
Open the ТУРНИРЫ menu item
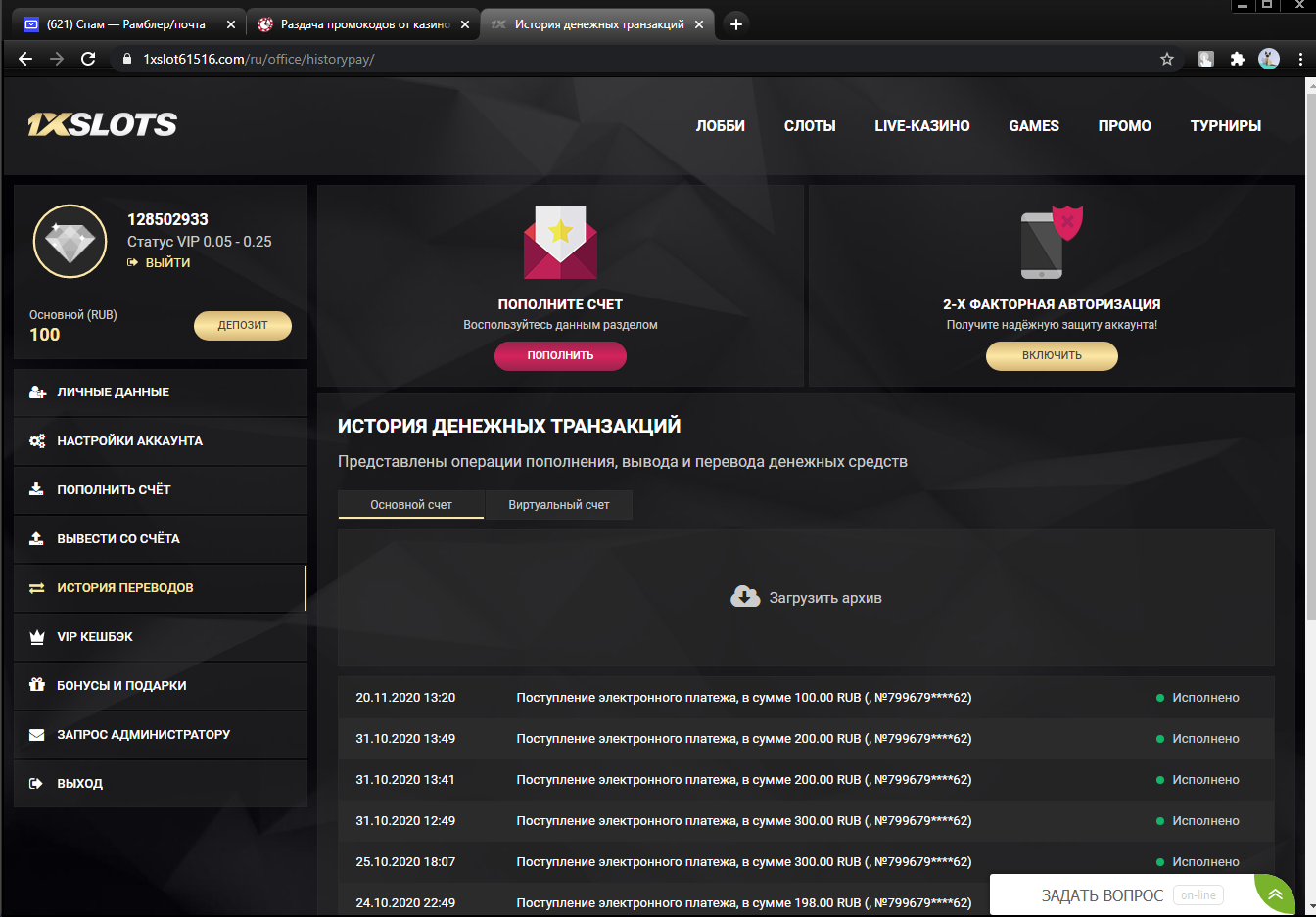click(x=1226, y=126)
